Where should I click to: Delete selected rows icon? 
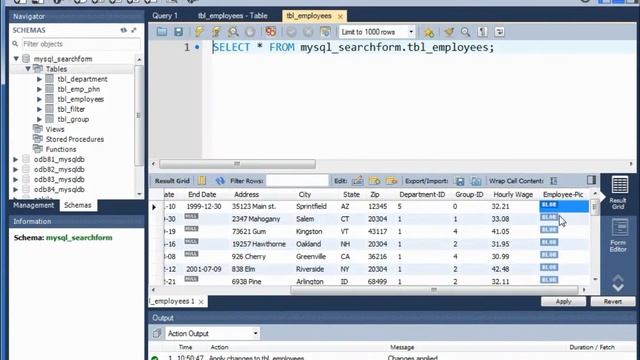click(391, 181)
